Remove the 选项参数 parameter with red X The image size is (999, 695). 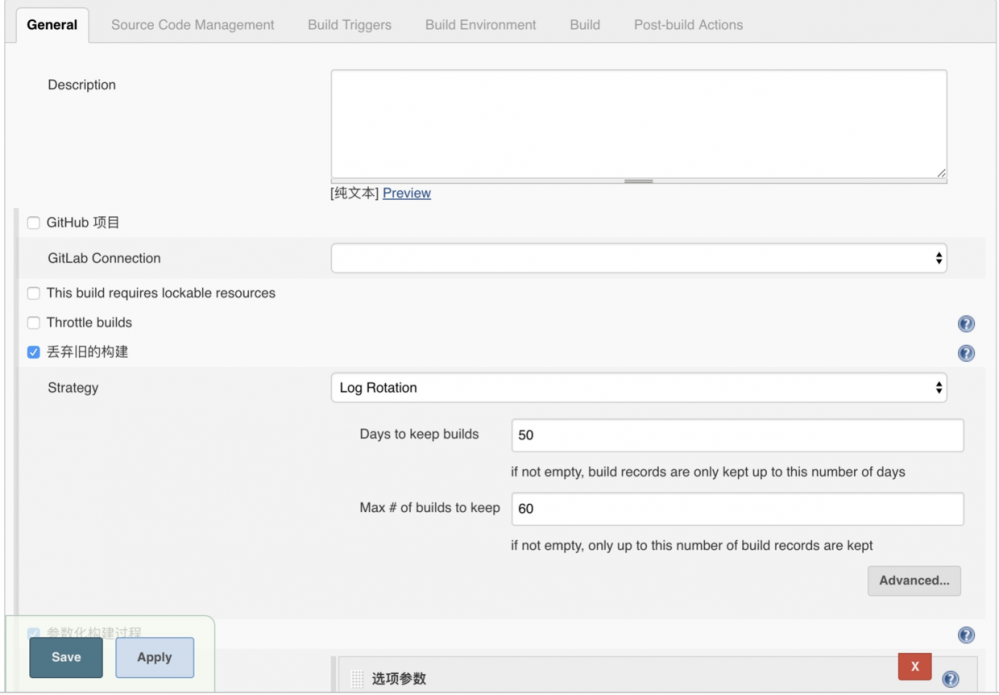916,666
